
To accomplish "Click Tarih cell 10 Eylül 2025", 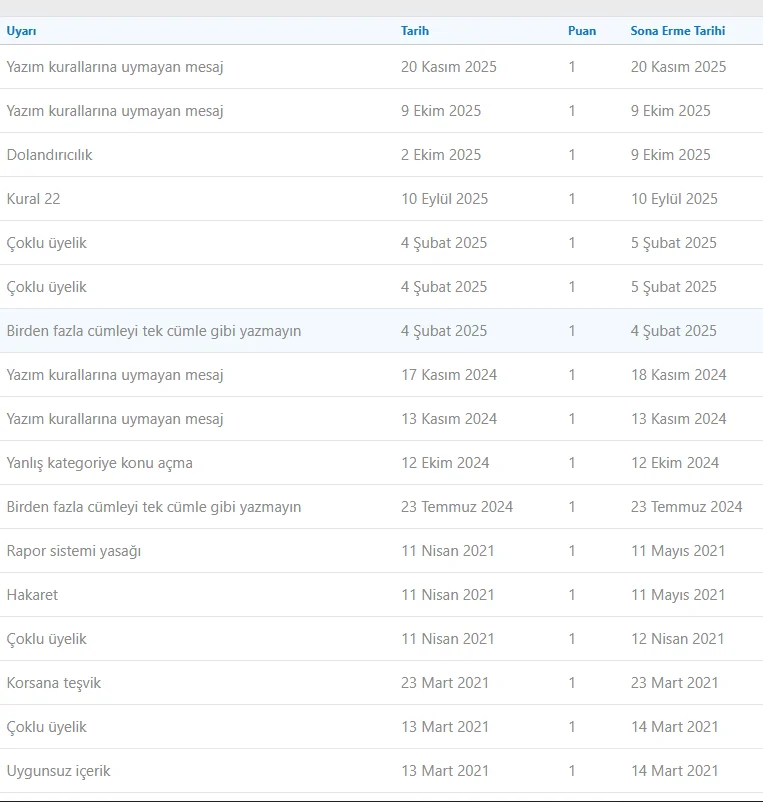I will pyautogui.click(x=444, y=198).
